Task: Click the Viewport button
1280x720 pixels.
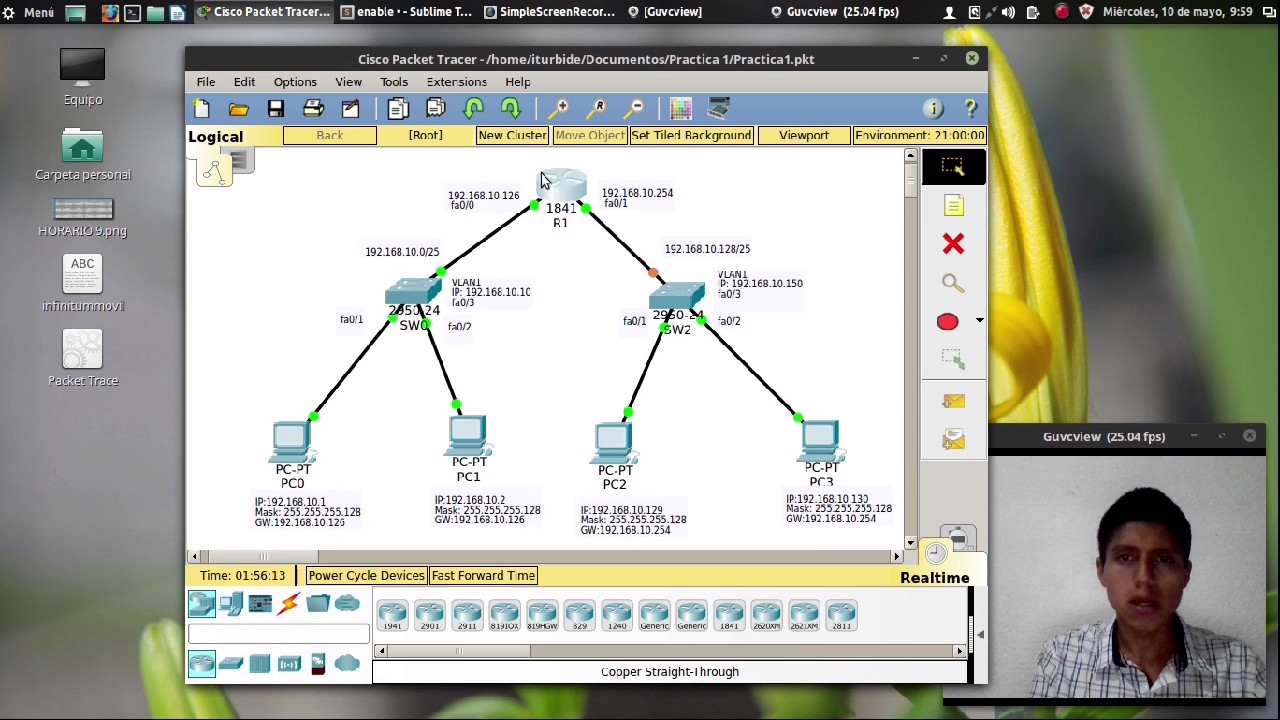Action: 803,135
